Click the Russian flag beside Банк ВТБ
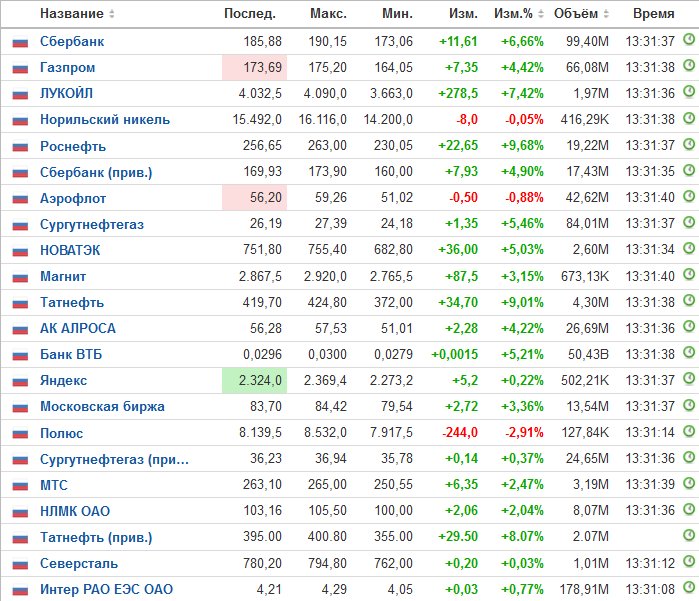 pos(20,356)
